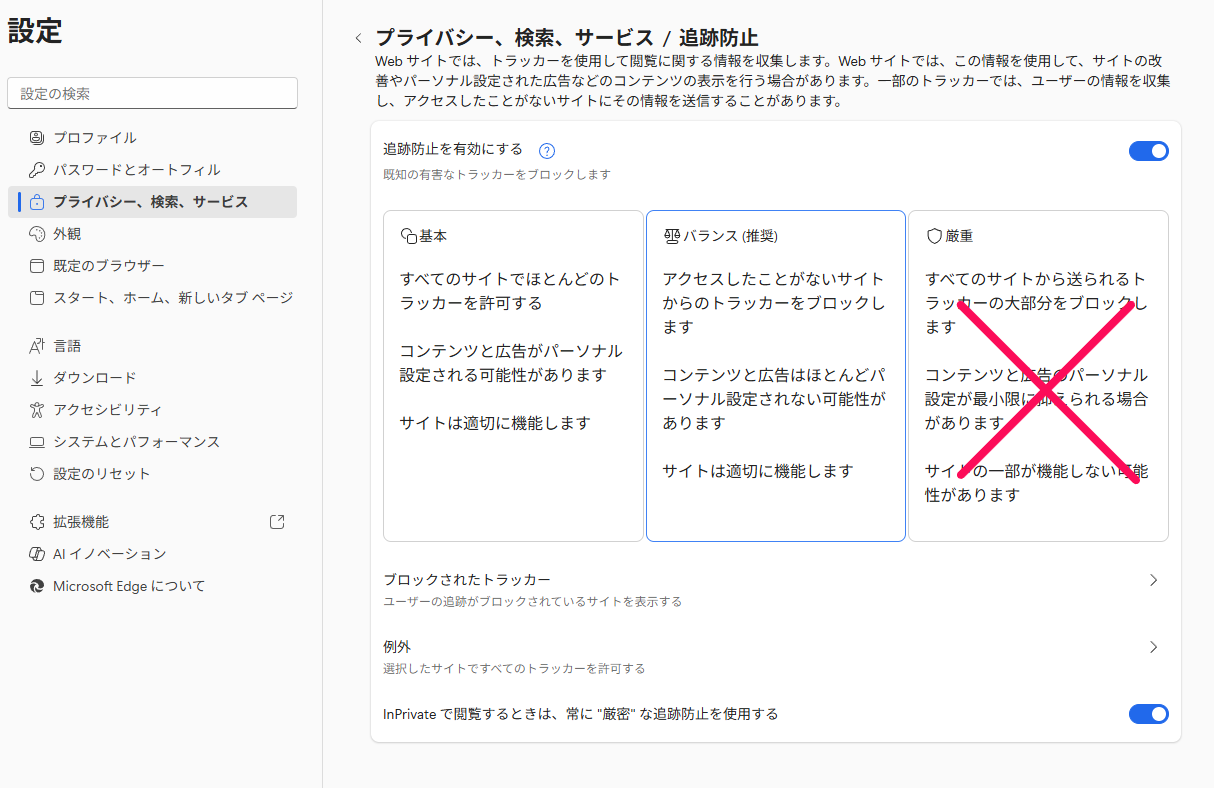The width and height of the screenshot is (1214, 788).
Task: Click the Microsoft Edge logo icon
Action: pos(37,586)
